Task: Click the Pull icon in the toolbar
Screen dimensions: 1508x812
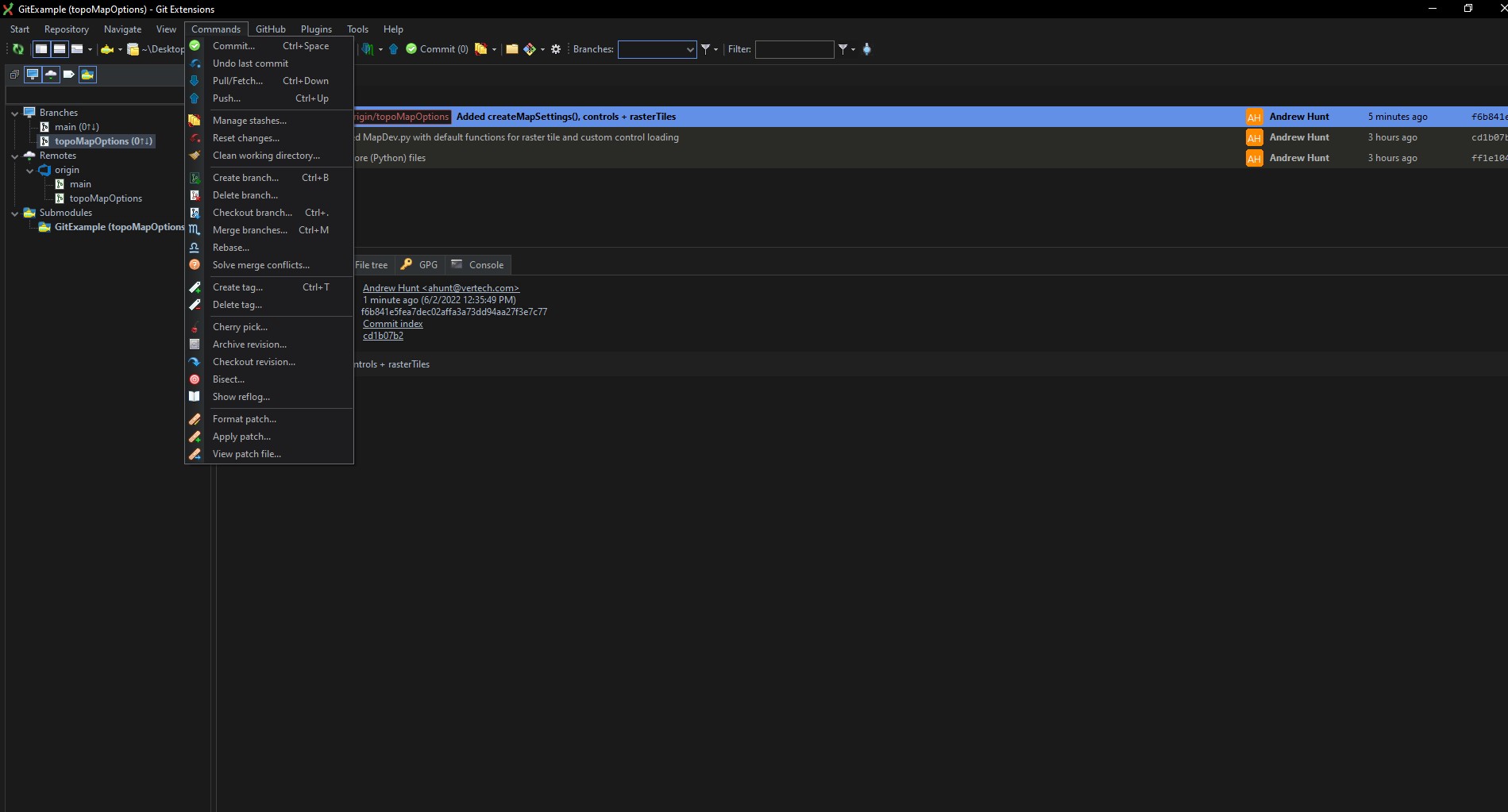Action: click(368, 49)
